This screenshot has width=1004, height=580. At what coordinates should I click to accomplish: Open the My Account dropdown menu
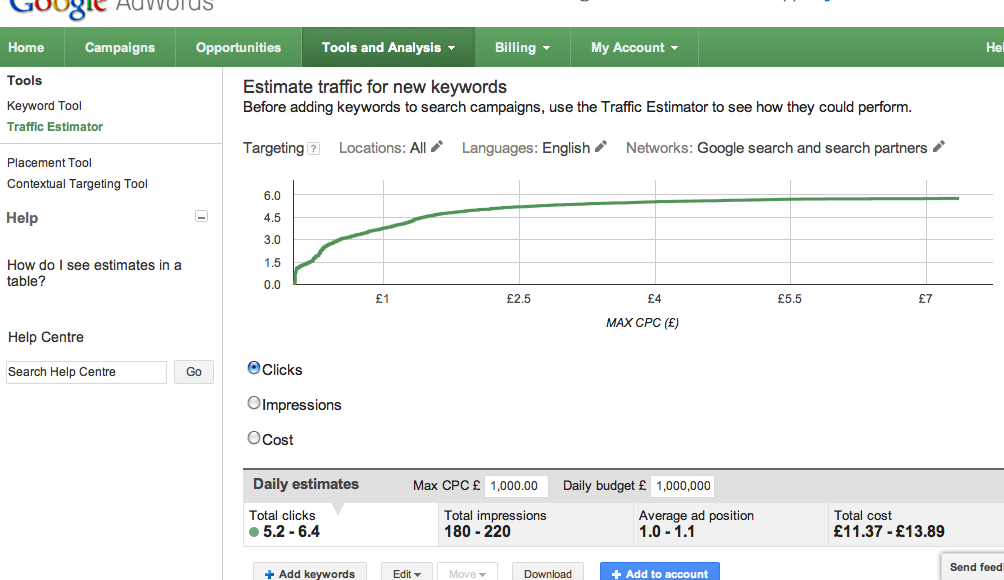(x=634, y=47)
